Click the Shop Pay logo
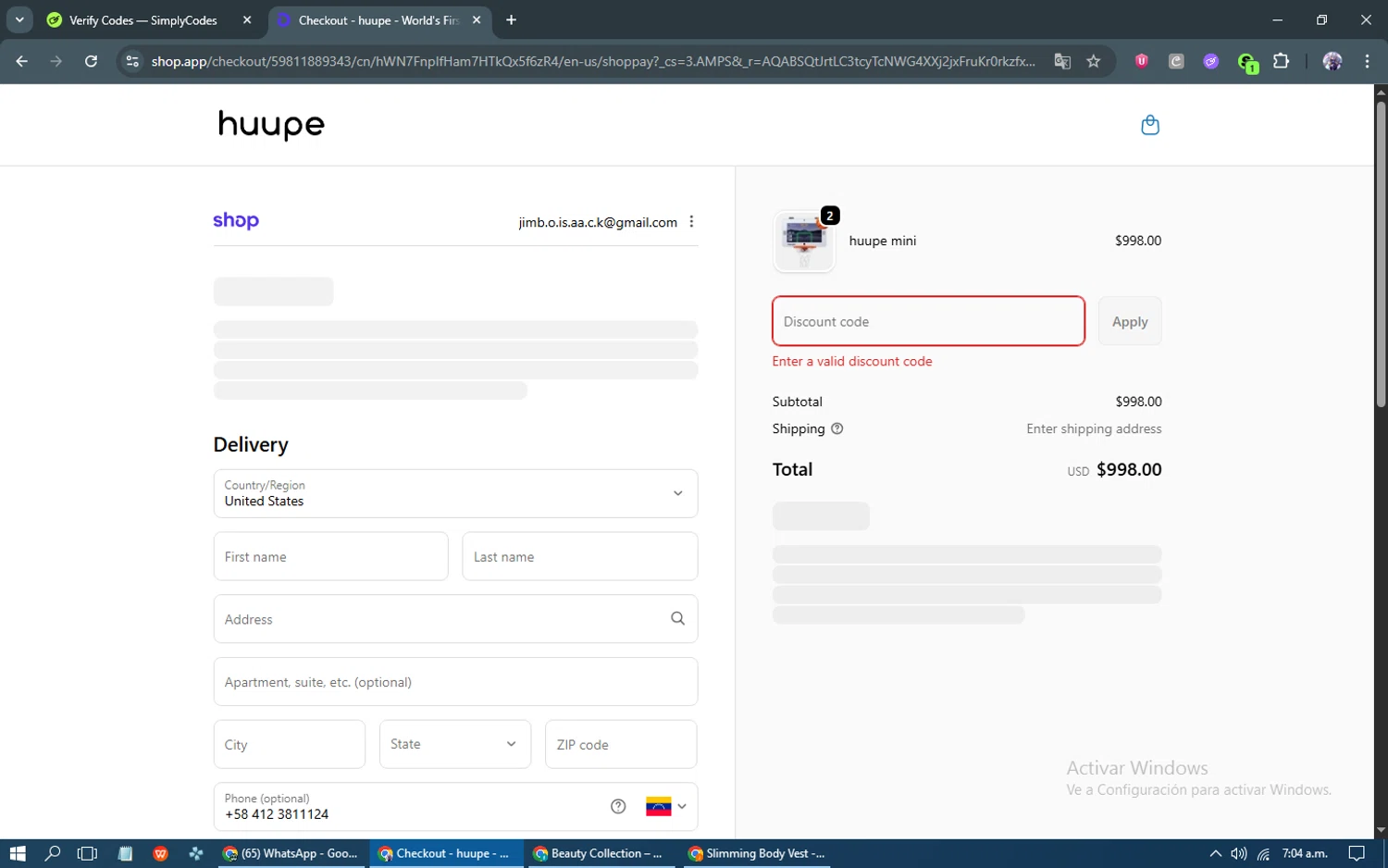This screenshot has width=1388, height=868. [x=236, y=220]
